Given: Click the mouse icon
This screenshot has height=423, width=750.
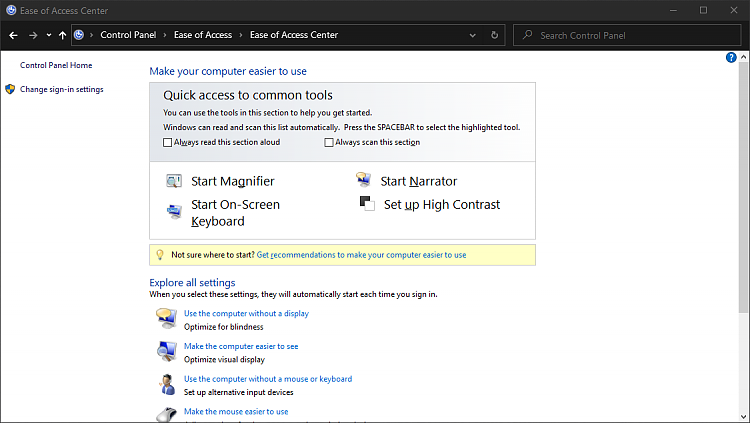Looking at the screenshot, I should pos(166,414).
